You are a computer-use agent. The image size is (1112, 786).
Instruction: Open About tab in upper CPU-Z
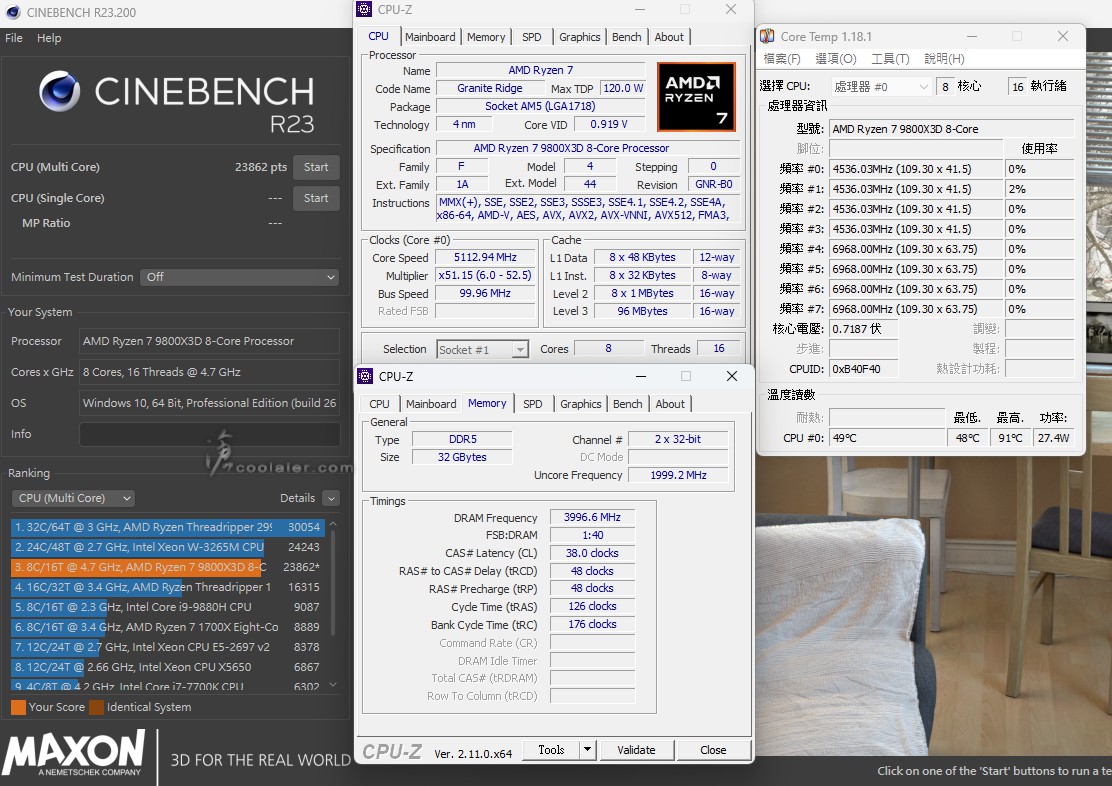[669, 37]
